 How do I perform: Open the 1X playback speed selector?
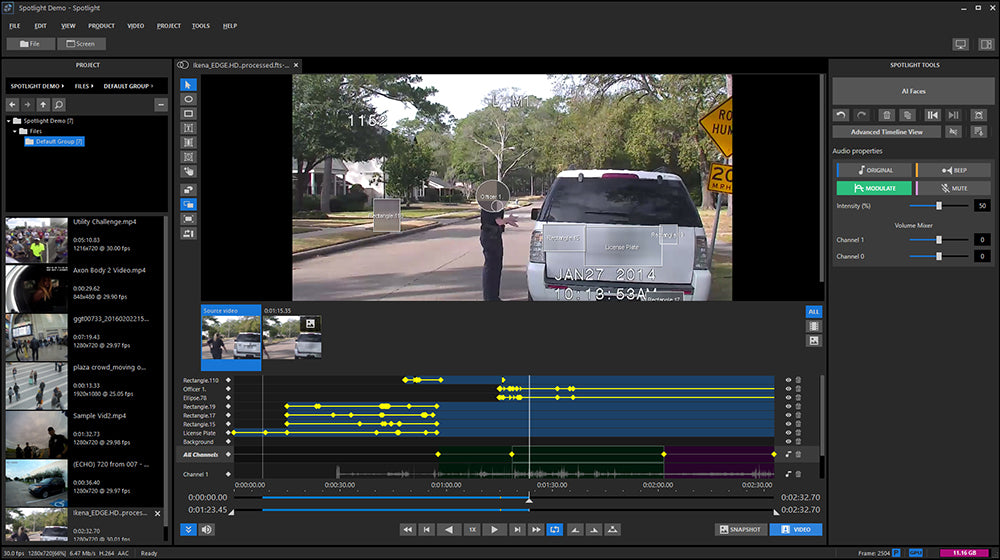pos(471,529)
